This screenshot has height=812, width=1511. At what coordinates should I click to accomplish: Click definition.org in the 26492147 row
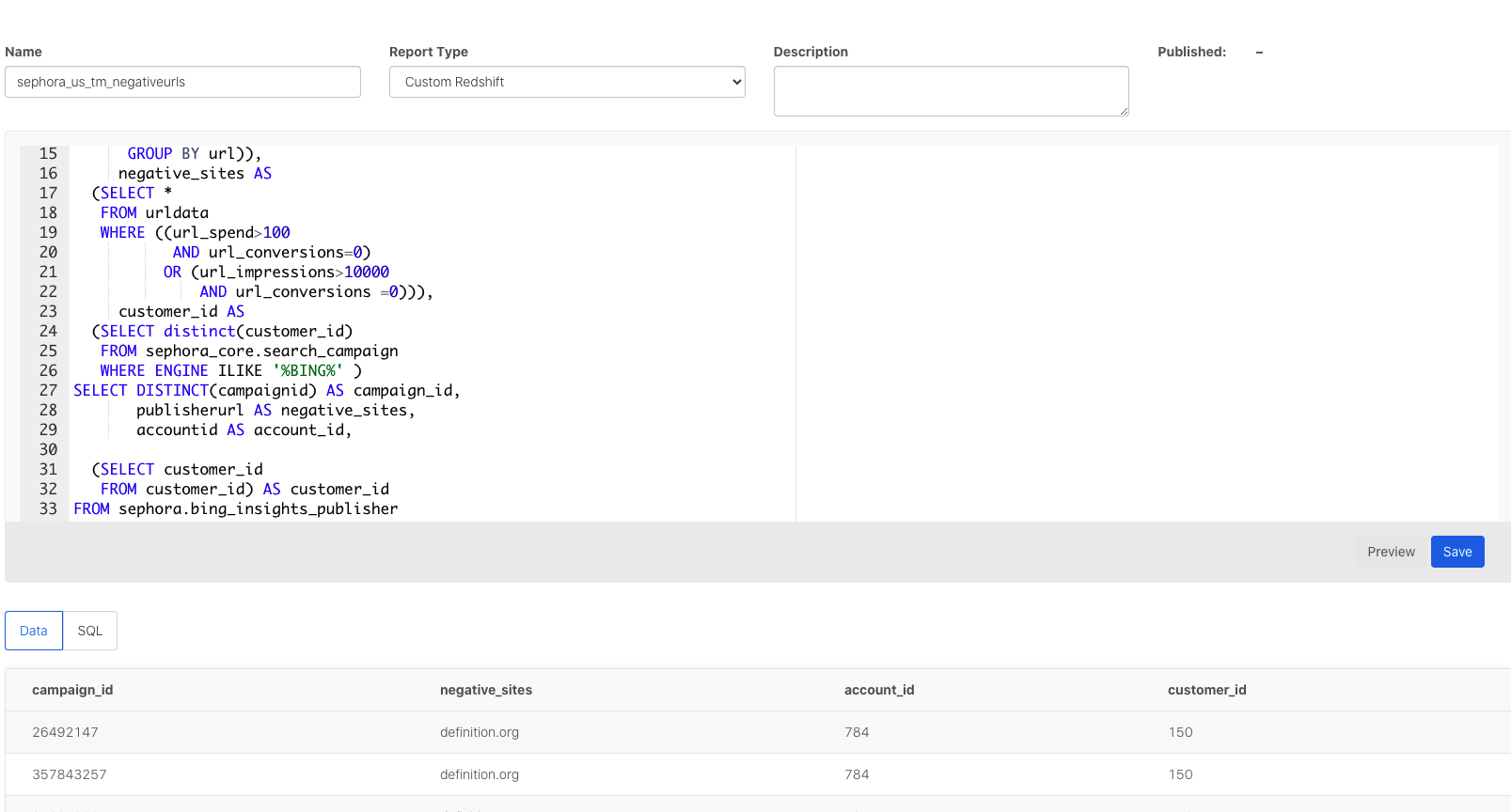(480, 732)
